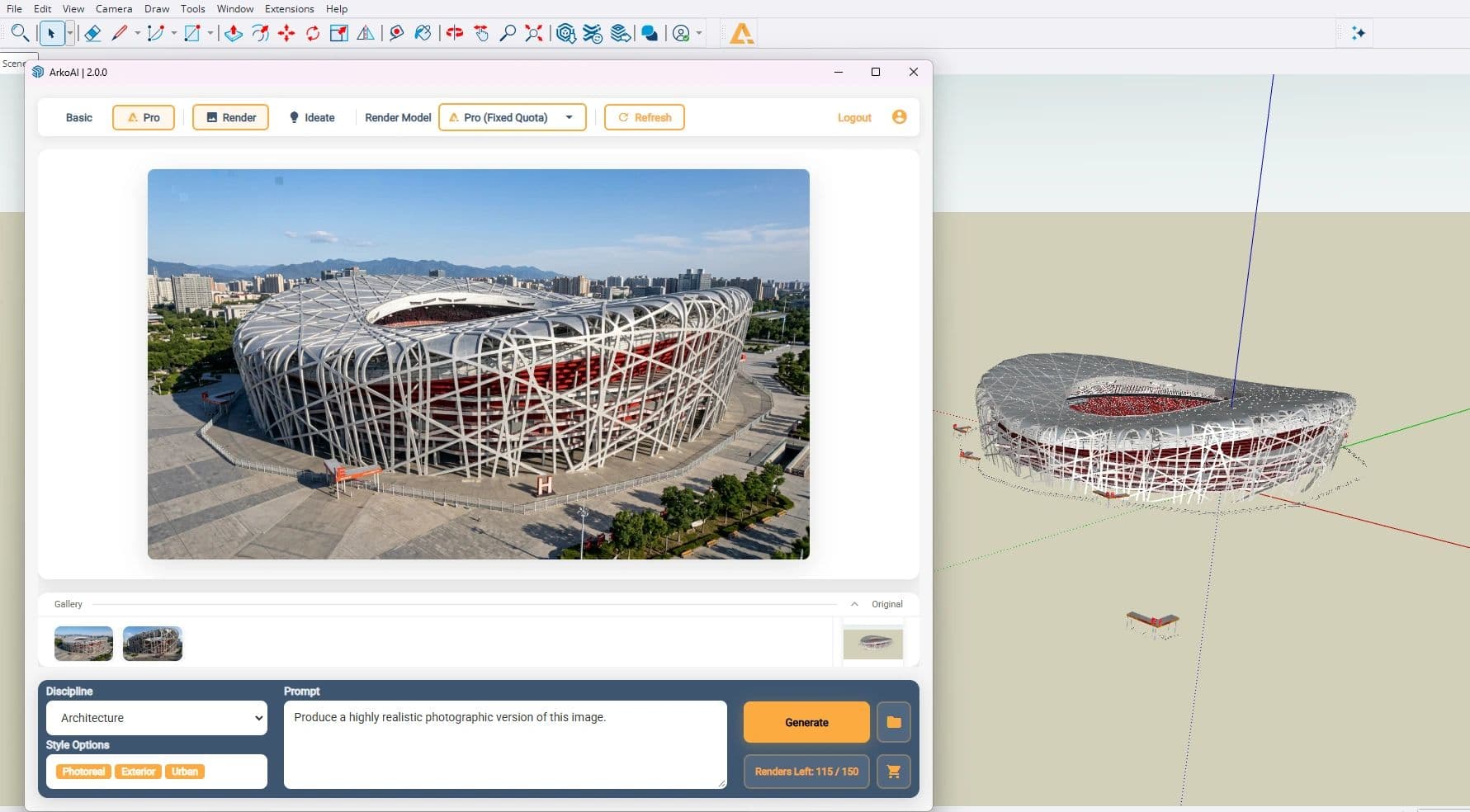Activate the Select arrow tool
The image size is (1470, 812).
[x=51, y=33]
